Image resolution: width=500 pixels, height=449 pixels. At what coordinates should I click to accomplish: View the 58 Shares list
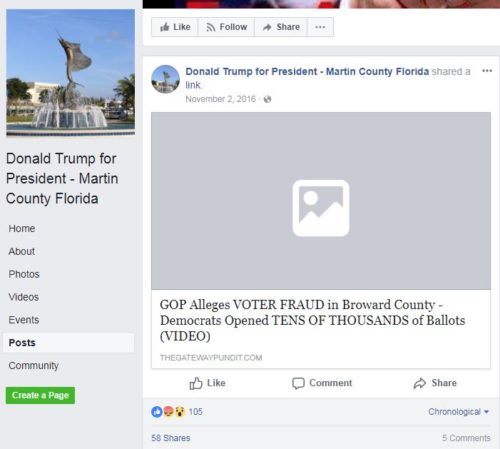171,438
